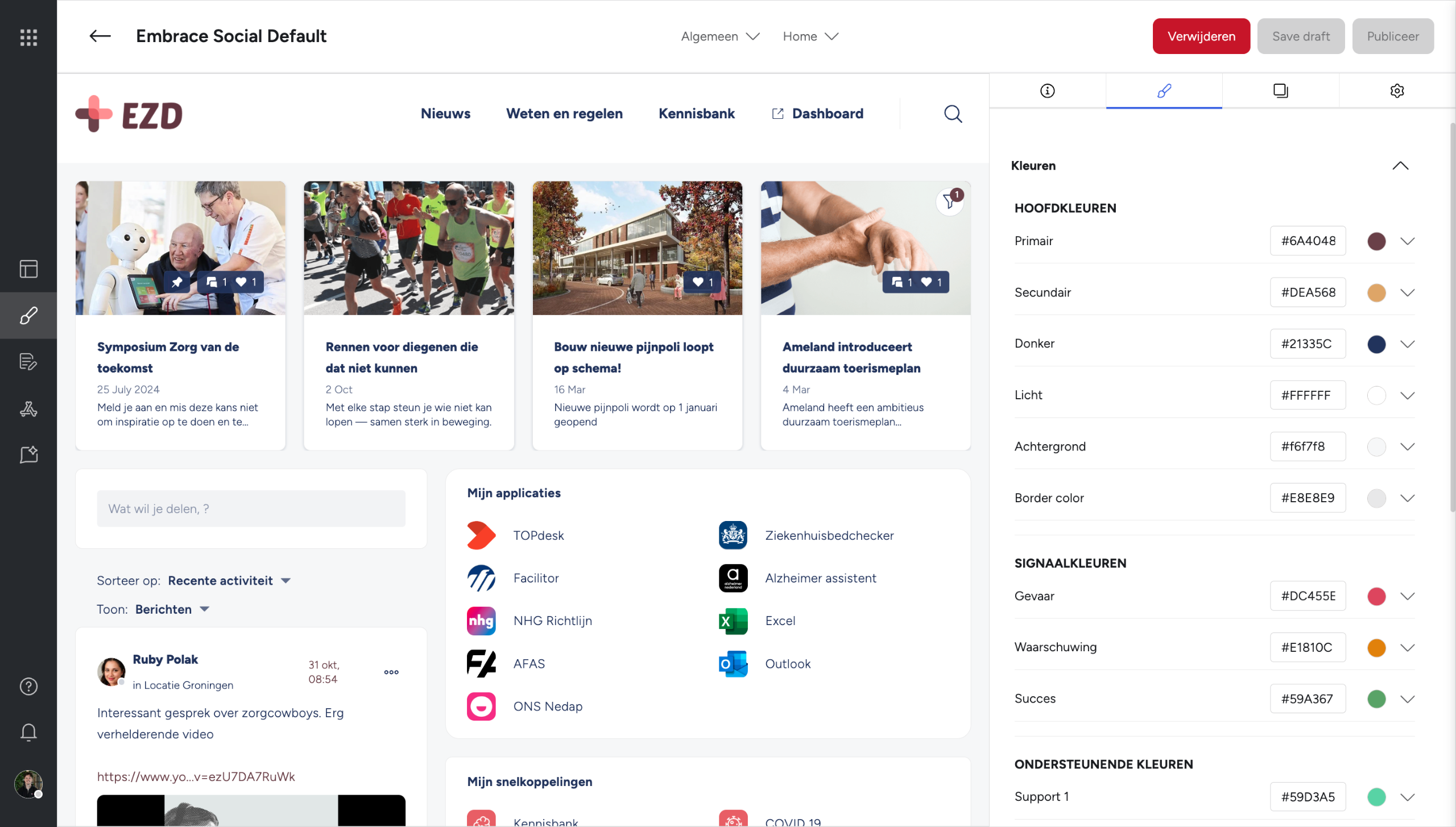Click the Primair color swatch
This screenshot has height=827, width=1456.
(x=1376, y=241)
